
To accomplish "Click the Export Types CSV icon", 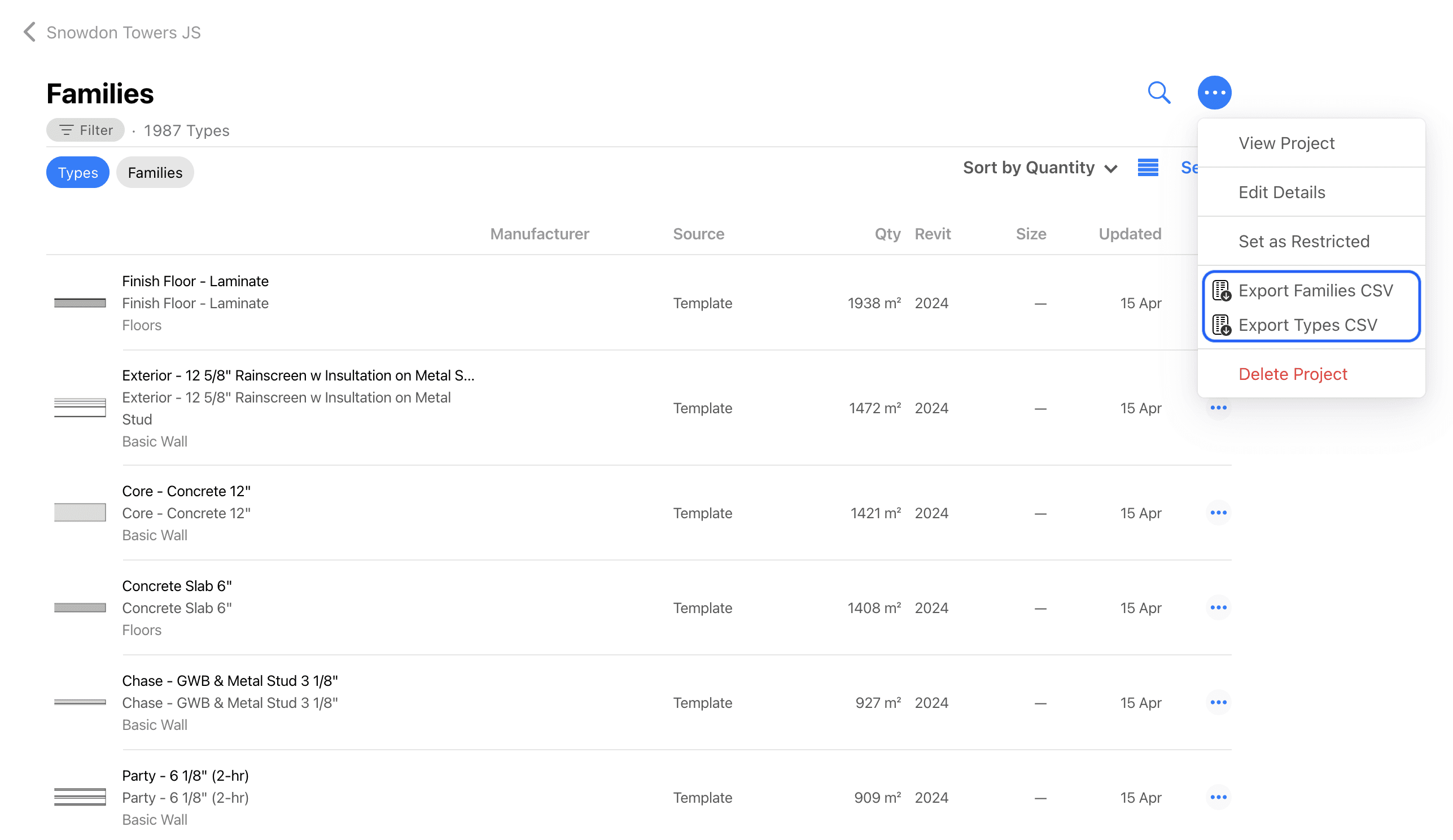I will pos(1221,325).
